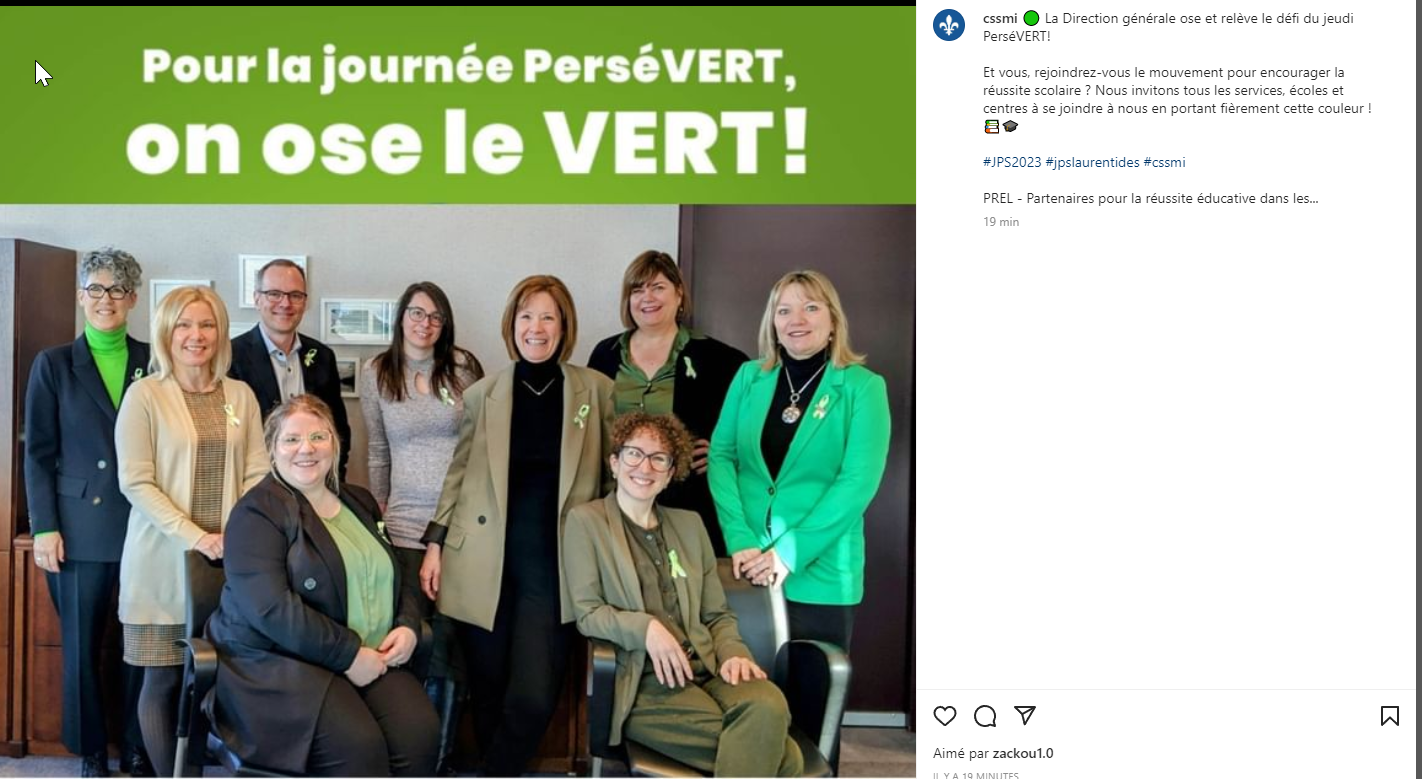This screenshot has width=1422, height=779.
Task: Click the group photo image
Action: click(458, 490)
